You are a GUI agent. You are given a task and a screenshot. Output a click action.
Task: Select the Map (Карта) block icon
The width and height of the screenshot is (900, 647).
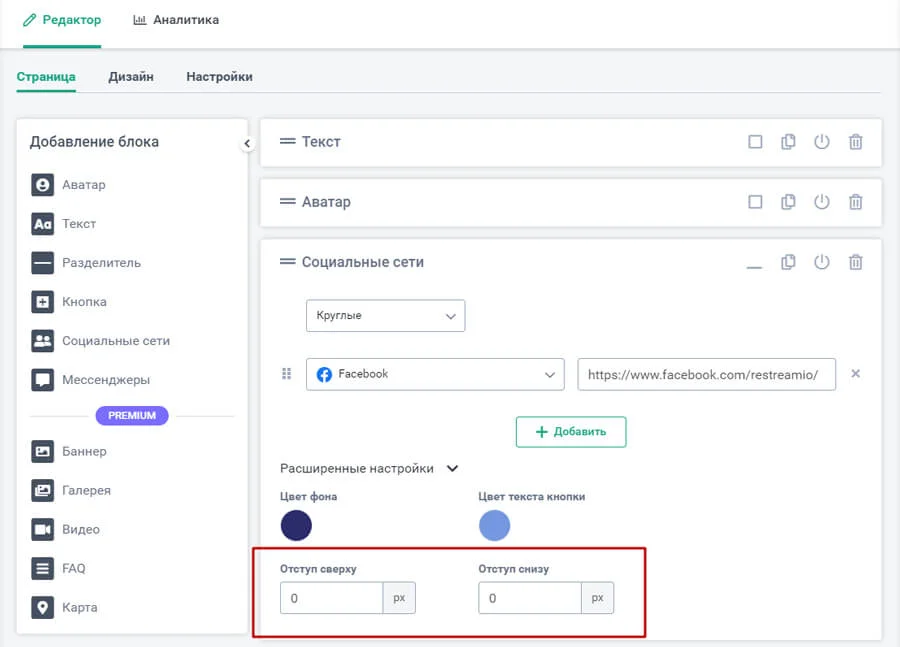click(x=42, y=607)
